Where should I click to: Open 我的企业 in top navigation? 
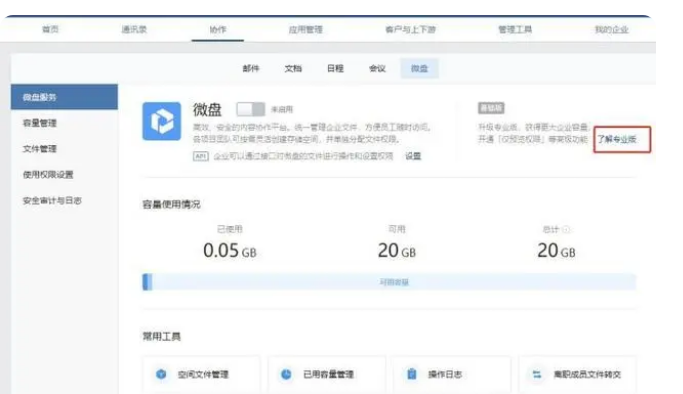pyautogui.click(x=612, y=29)
